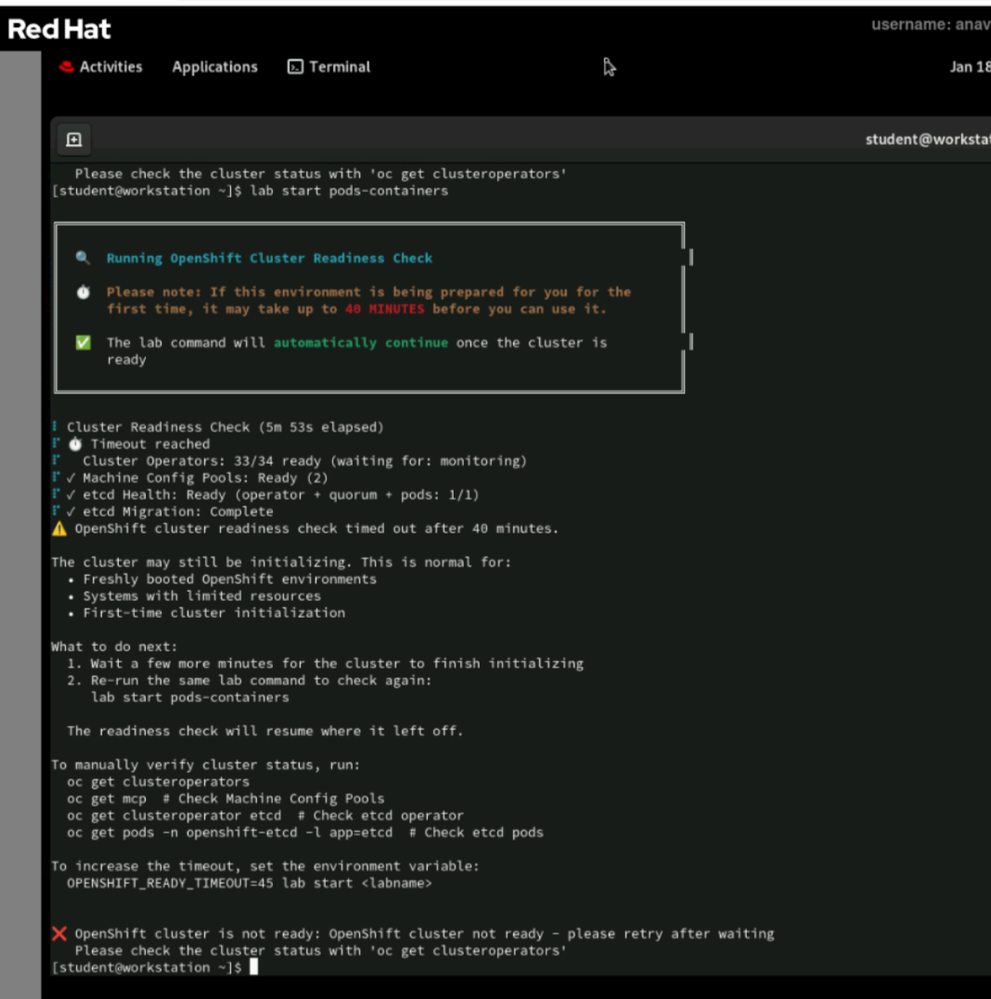
Task: Click the yellow warning triangle icon
Action: [x=59, y=528]
